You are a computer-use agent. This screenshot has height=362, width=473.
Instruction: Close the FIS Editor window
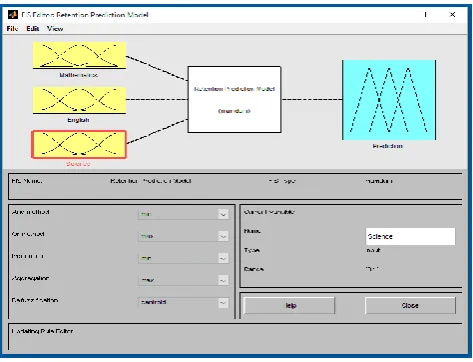click(452, 15)
